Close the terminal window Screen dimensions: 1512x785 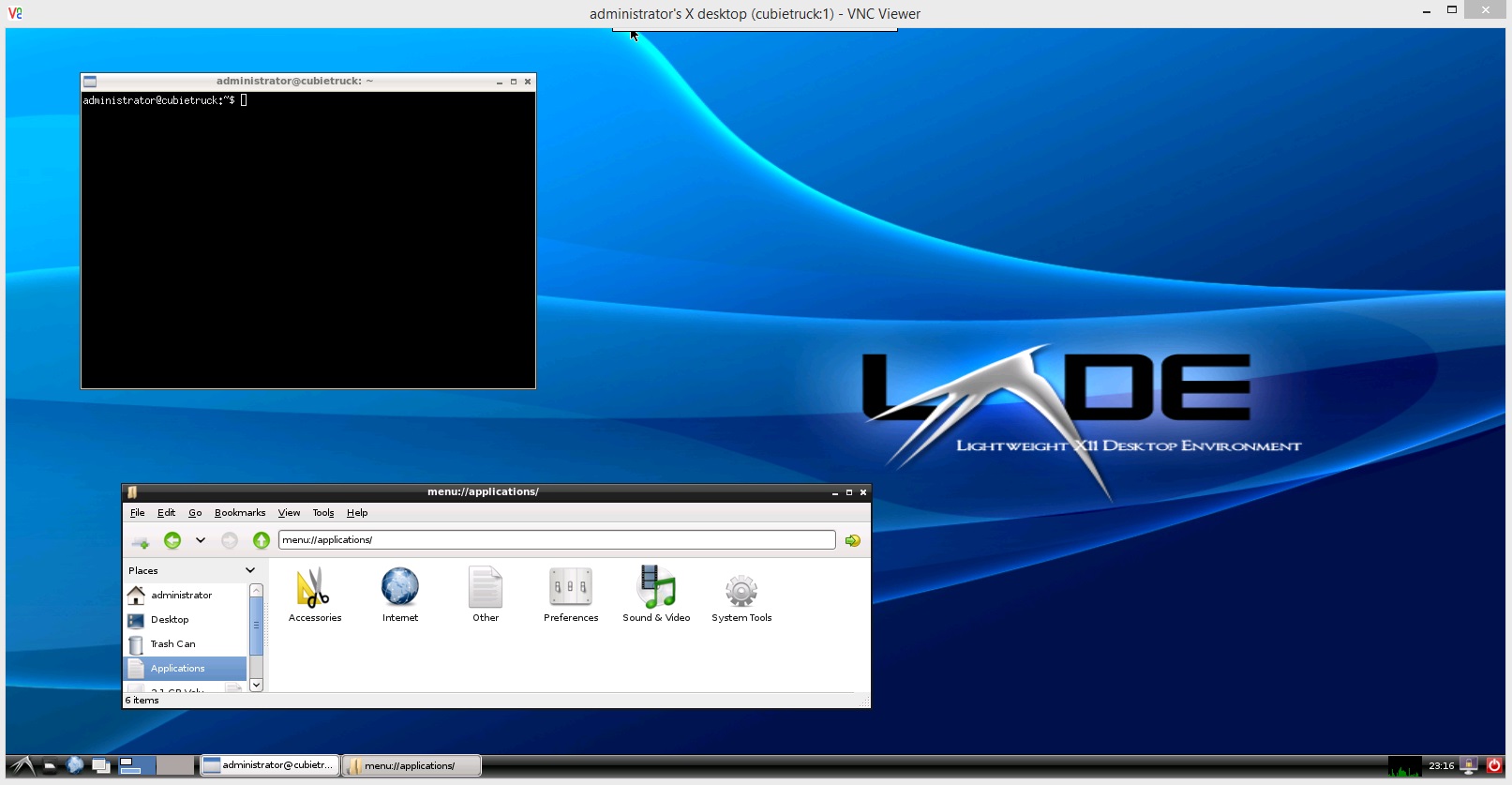pos(528,82)
